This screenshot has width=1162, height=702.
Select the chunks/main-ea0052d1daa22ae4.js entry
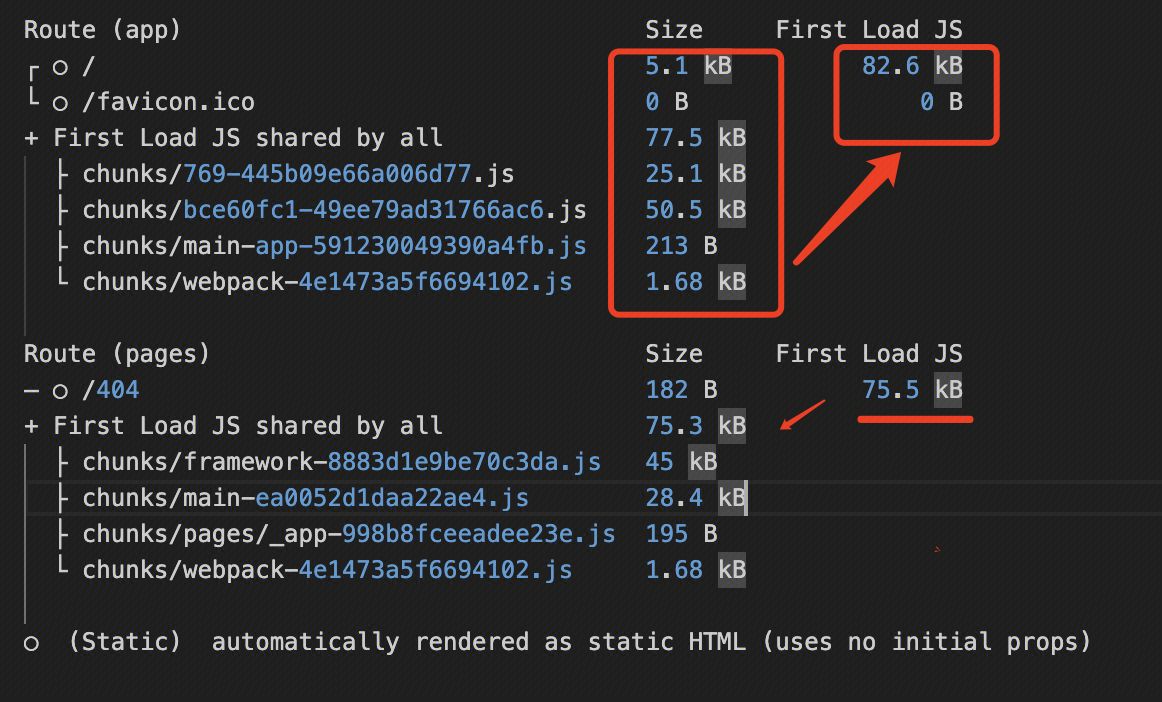305,498
